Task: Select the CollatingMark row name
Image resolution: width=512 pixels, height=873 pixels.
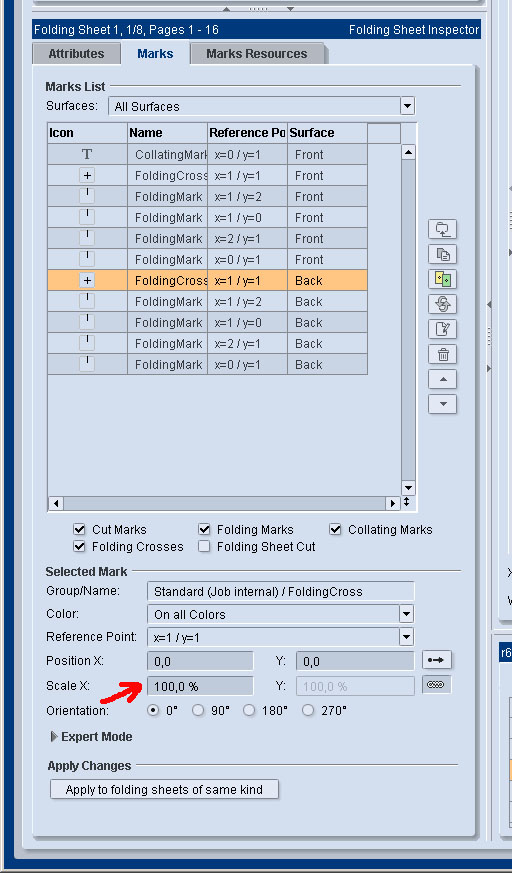Action: coord(168,154)
